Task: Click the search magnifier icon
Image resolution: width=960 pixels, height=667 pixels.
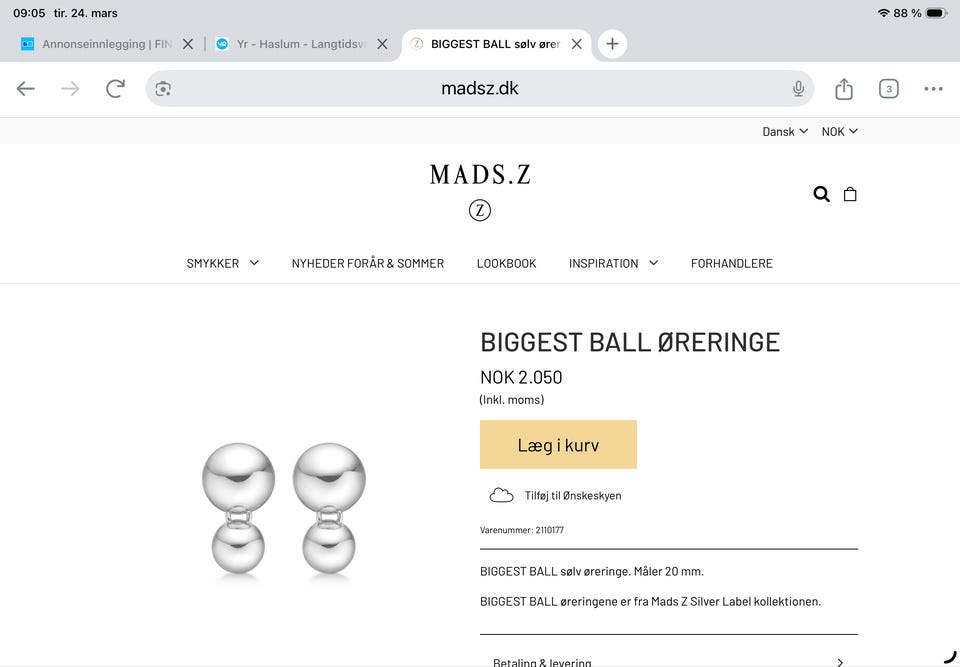Action: click(x=821, y=194)
